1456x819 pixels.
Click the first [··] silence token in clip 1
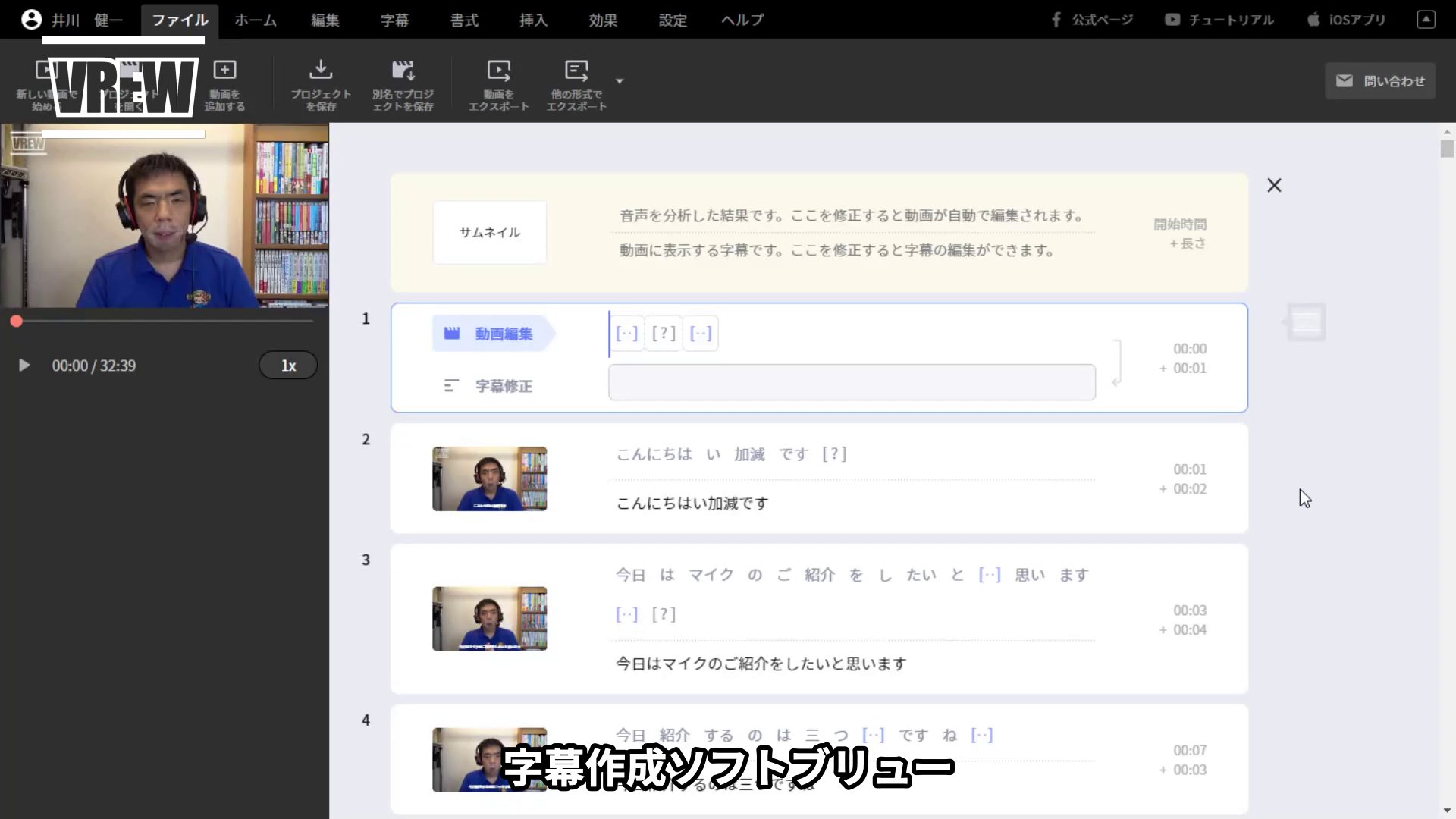click(626, 334)
